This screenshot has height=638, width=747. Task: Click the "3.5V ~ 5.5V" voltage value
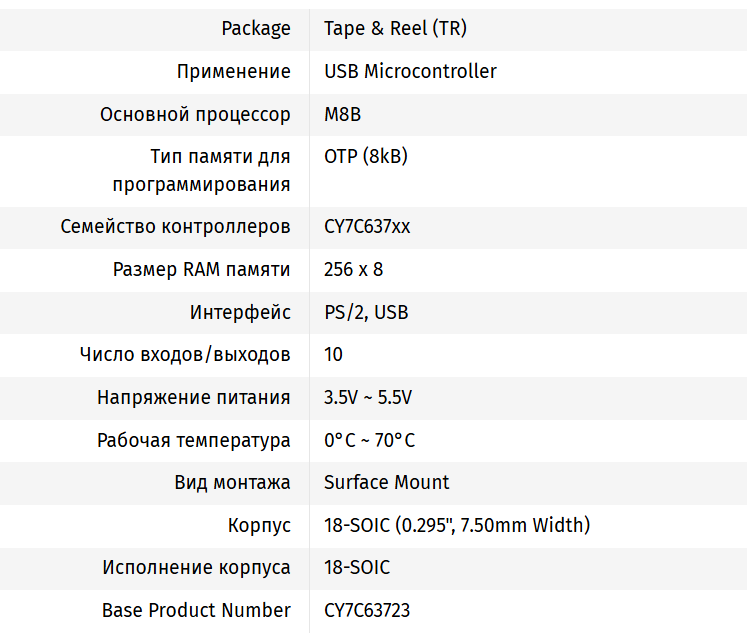tap(368, 398)
